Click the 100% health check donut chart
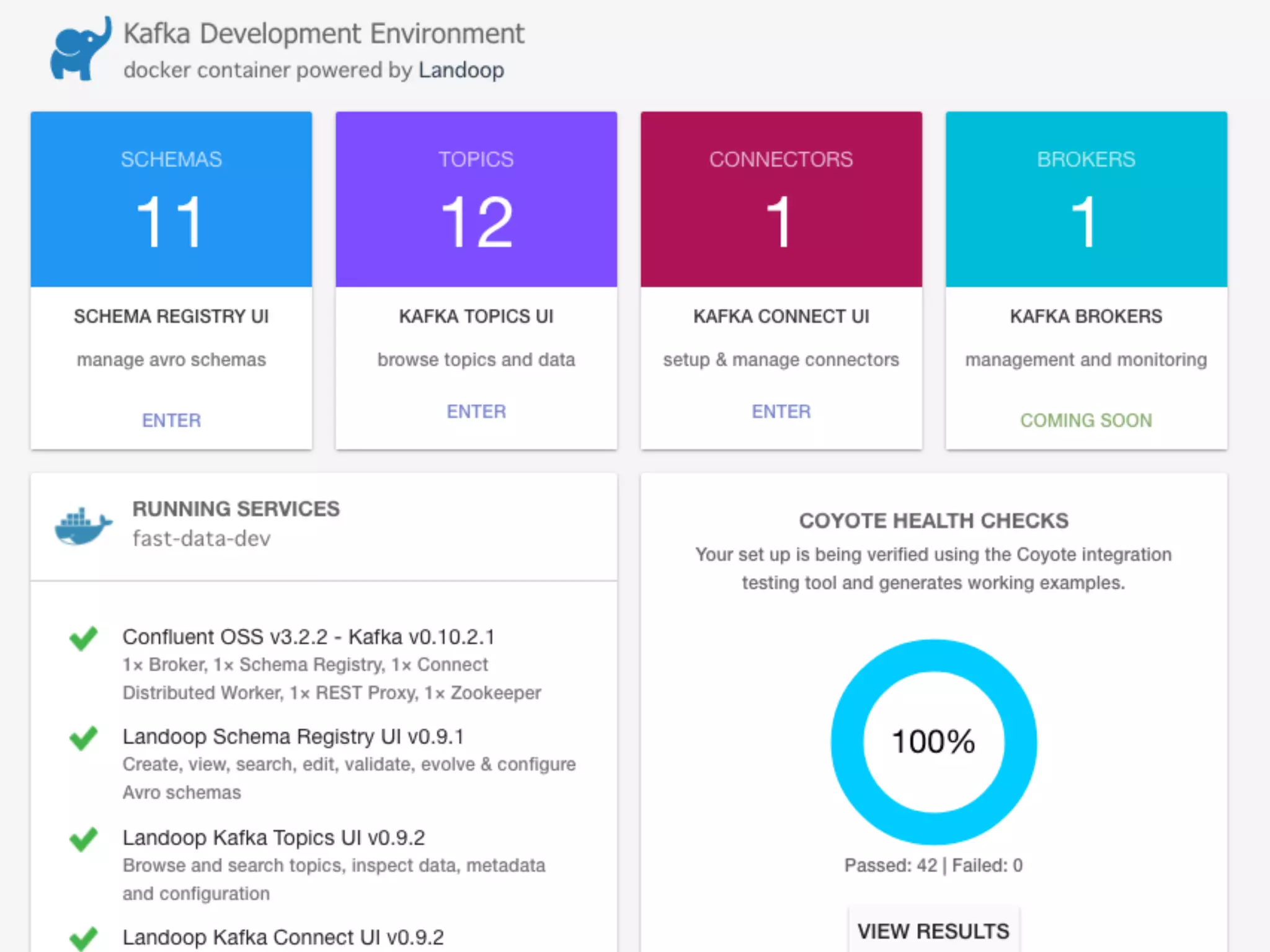 [x=933, y=741]
